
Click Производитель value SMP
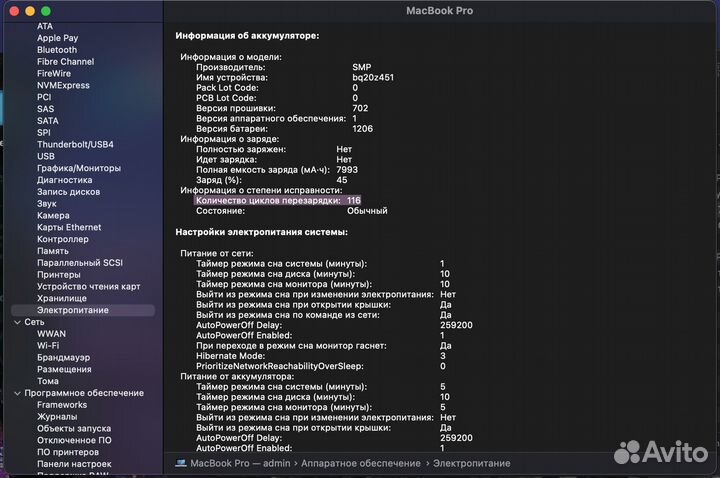click(x=361, y=67)
